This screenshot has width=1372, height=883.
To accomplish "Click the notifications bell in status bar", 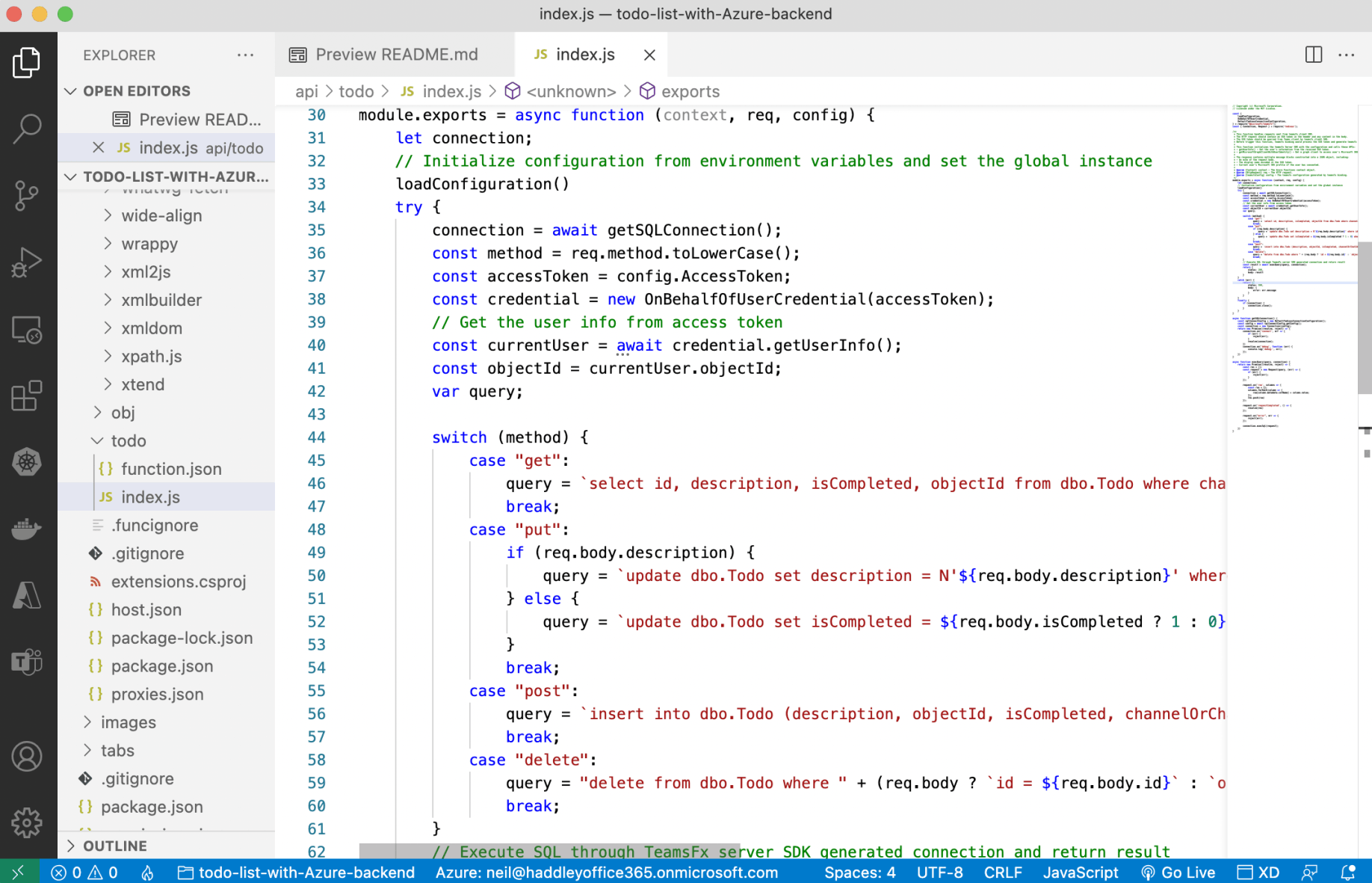I will (x=1348, y=873).
